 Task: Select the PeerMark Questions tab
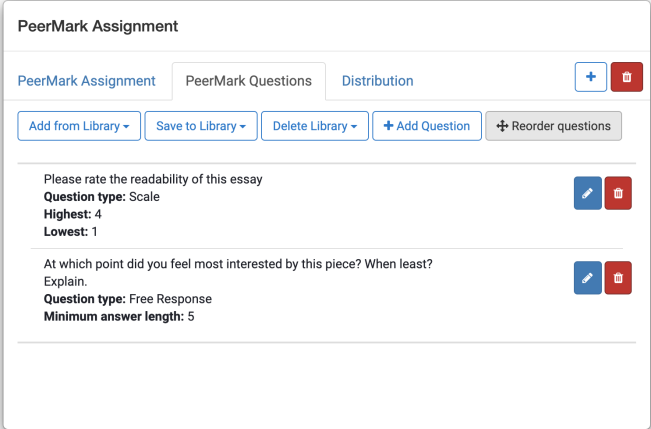coord(249,81)
